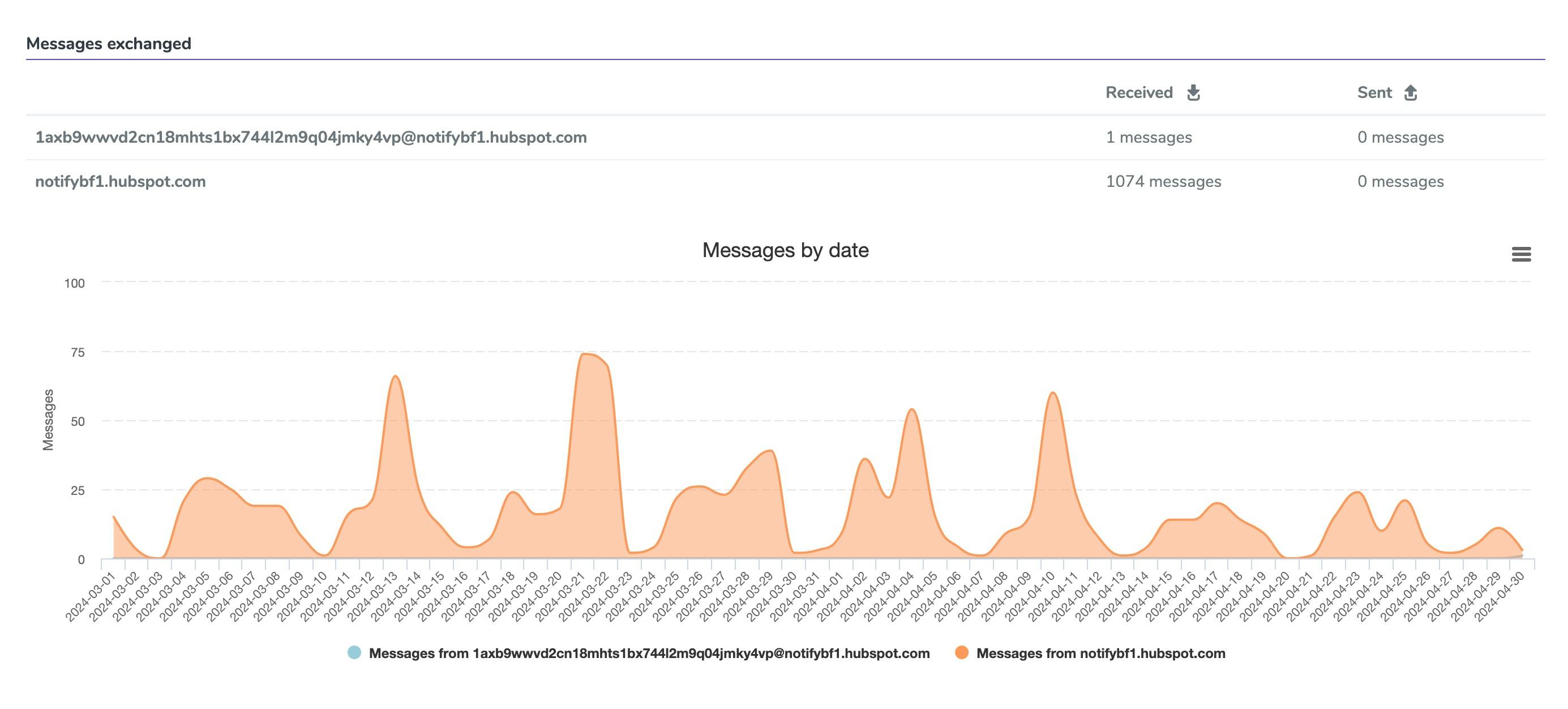Click '0 messages' sent for the notifybf1.hubspot.com domain row
Screen dimensions: 1568x709
point(1400,182)
